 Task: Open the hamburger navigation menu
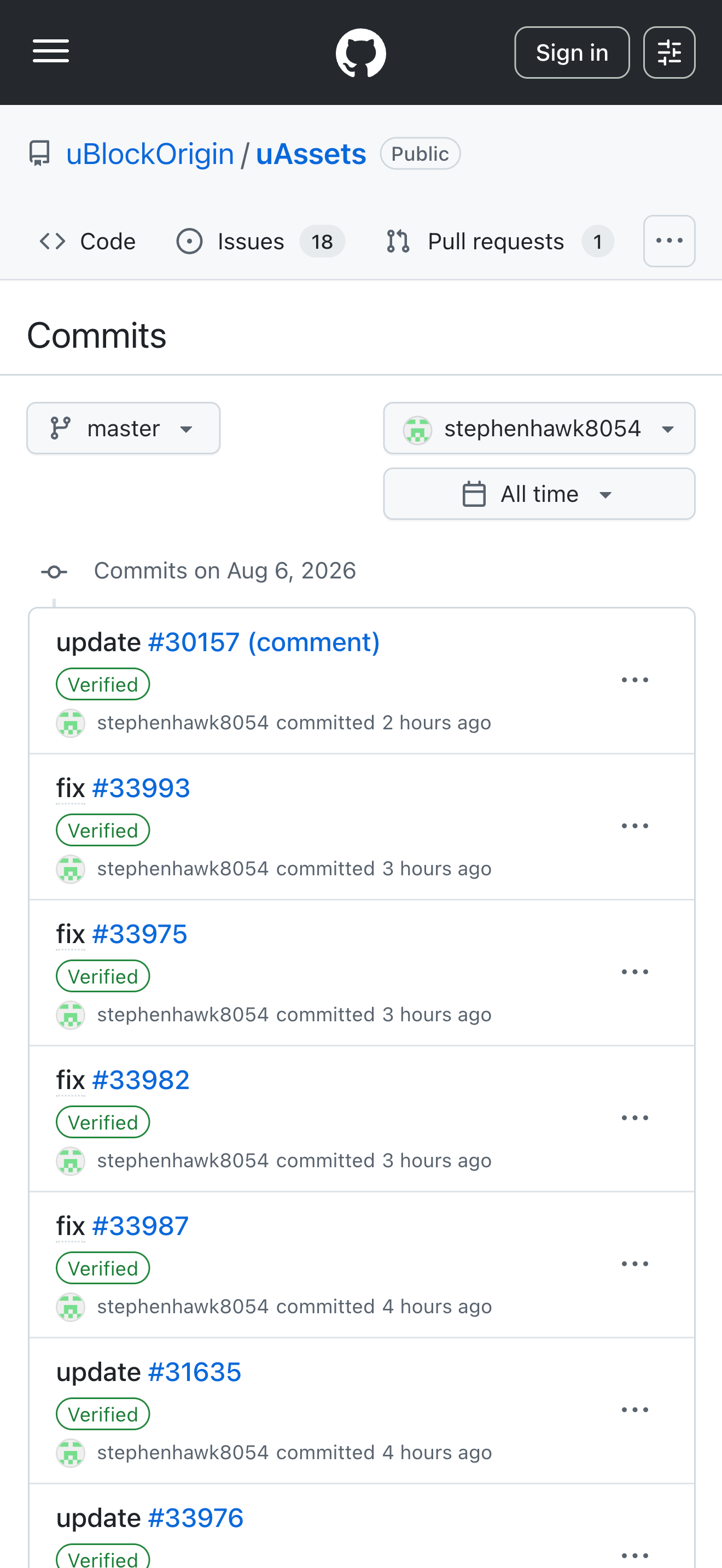[x=50, y=52]
